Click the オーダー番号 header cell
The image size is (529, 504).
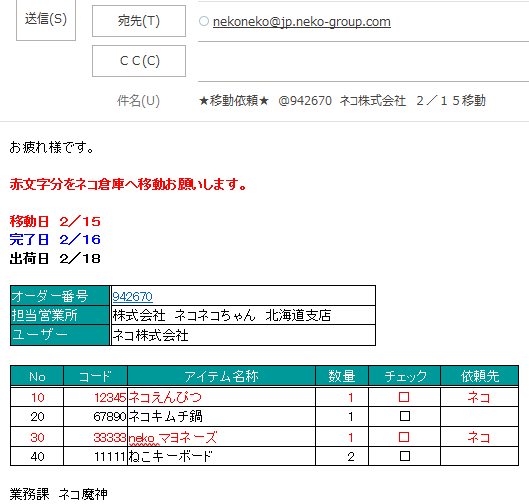click(x=60, y=296)
